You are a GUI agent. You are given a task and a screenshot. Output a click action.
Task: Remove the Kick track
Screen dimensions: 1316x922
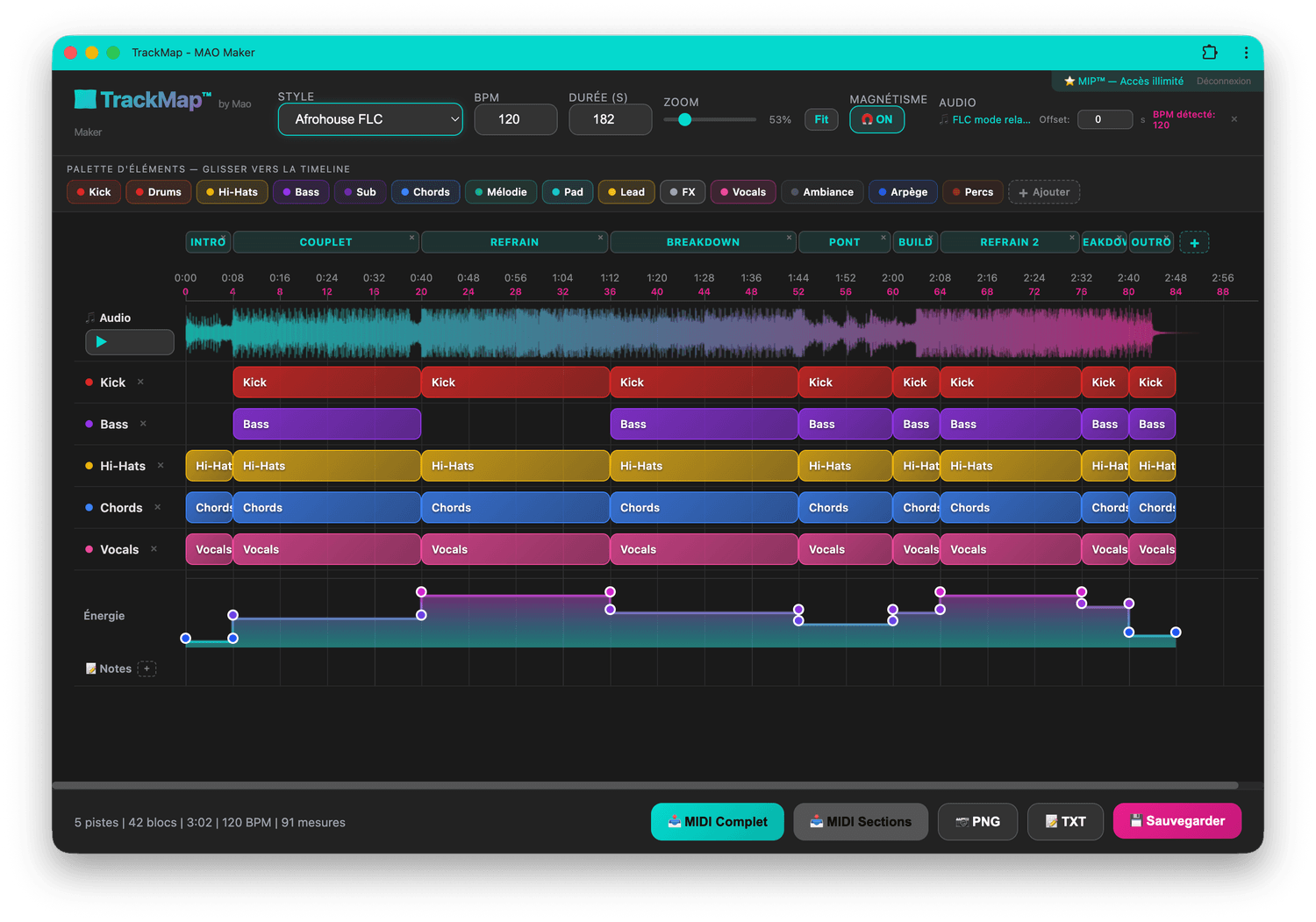click(x=140, y=382)
